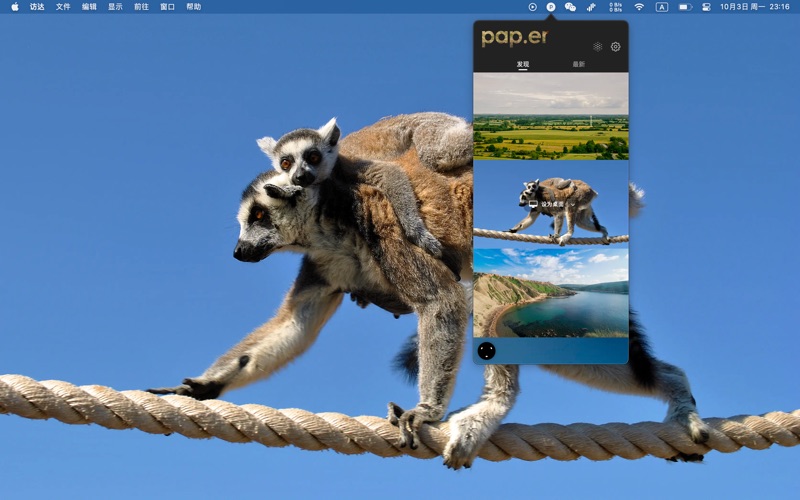Click the battery status icon

click(685, 7)
